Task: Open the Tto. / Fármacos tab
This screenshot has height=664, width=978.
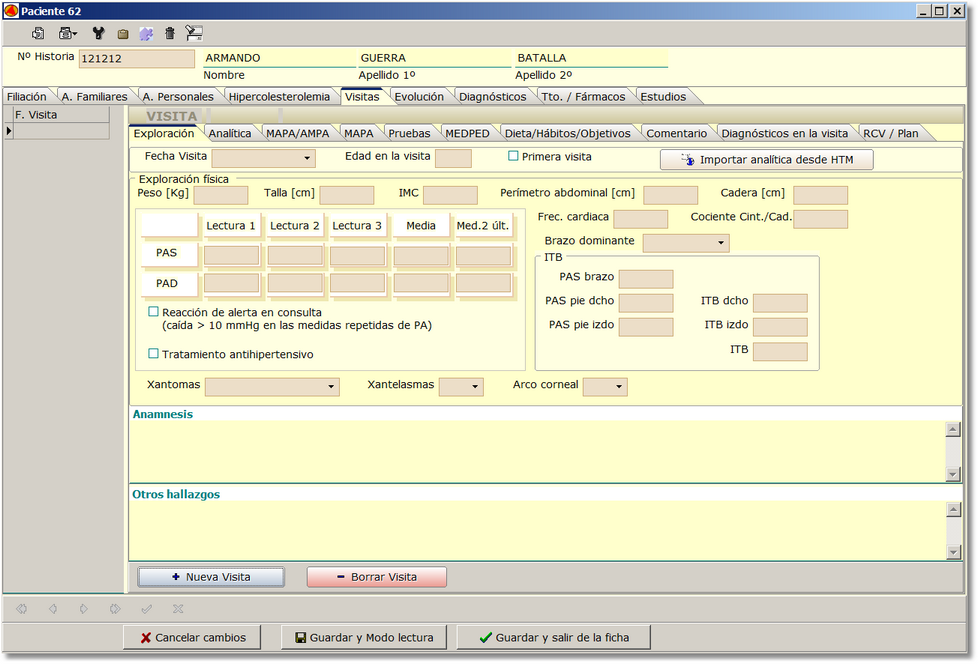Action: coord(583,97)
